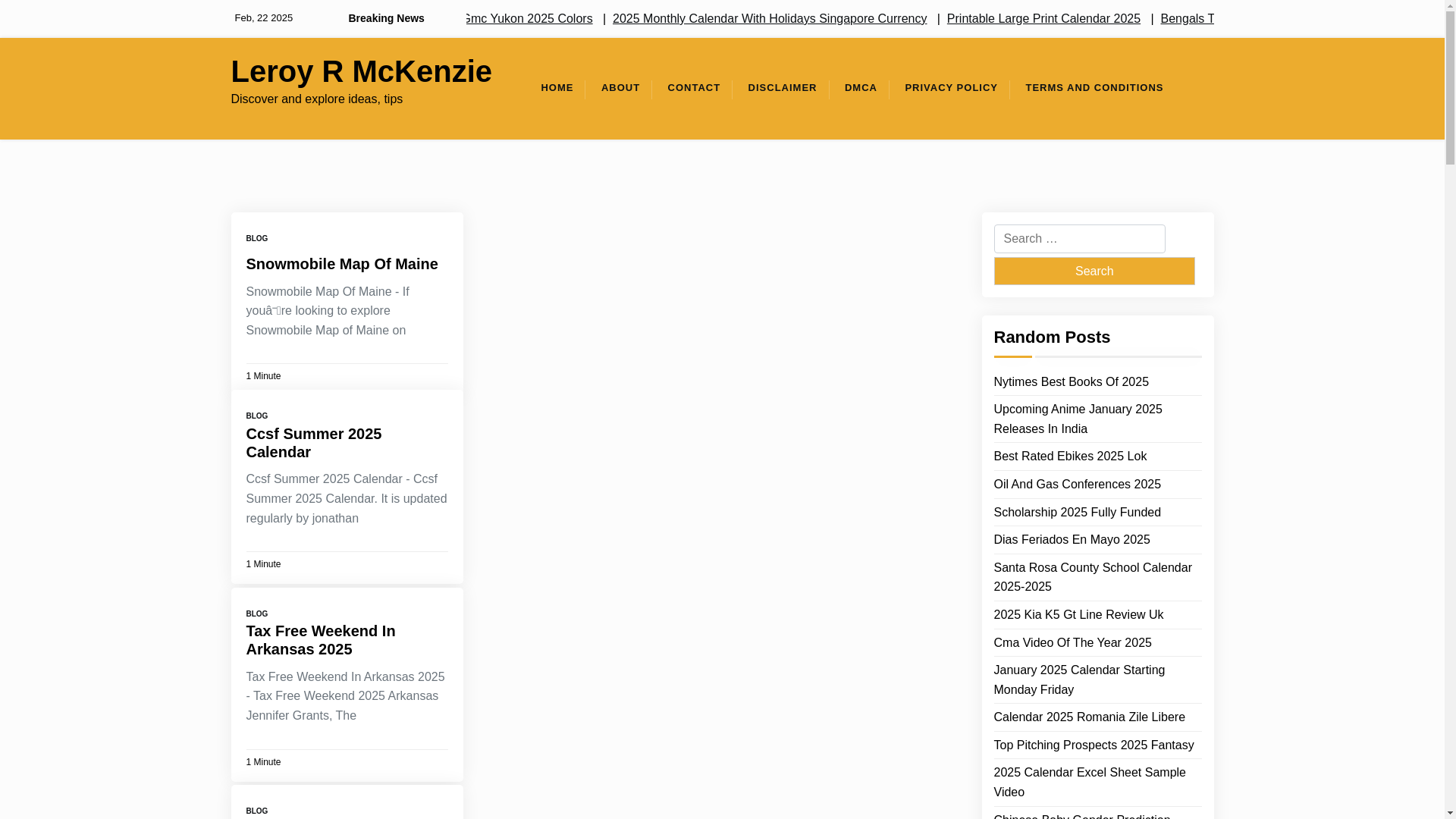Viewport: 1456px width, 819px height.
Task: Open ticker link Gmc Yukon 2025 Colors
Action: coord(529,18)
